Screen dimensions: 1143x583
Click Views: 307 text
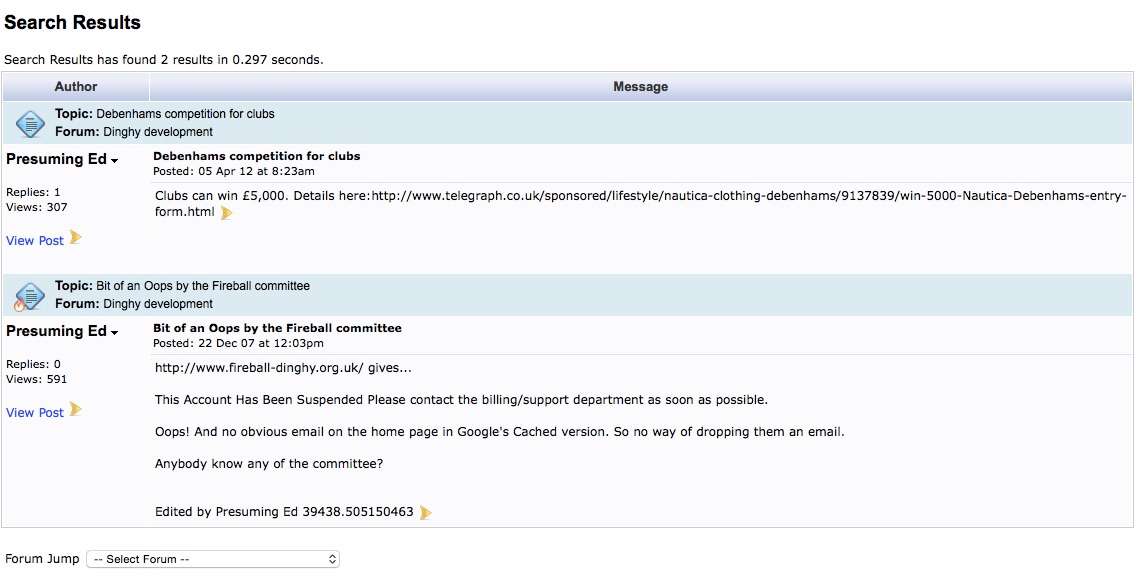[36, 207]
